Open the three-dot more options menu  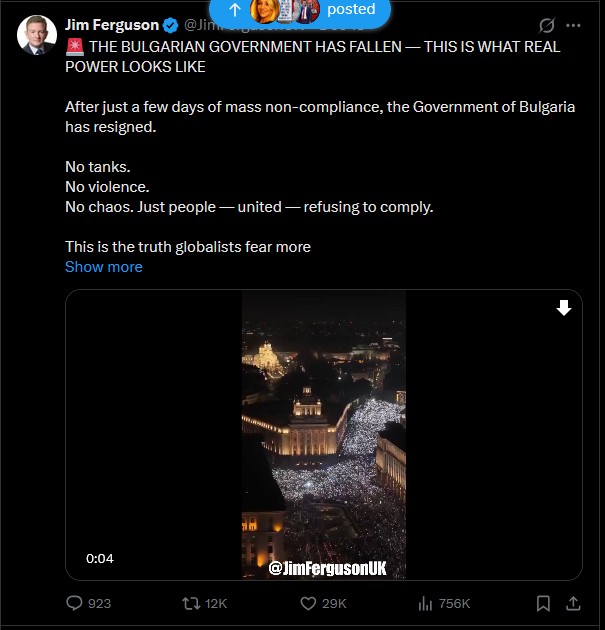tap(573, 25)
